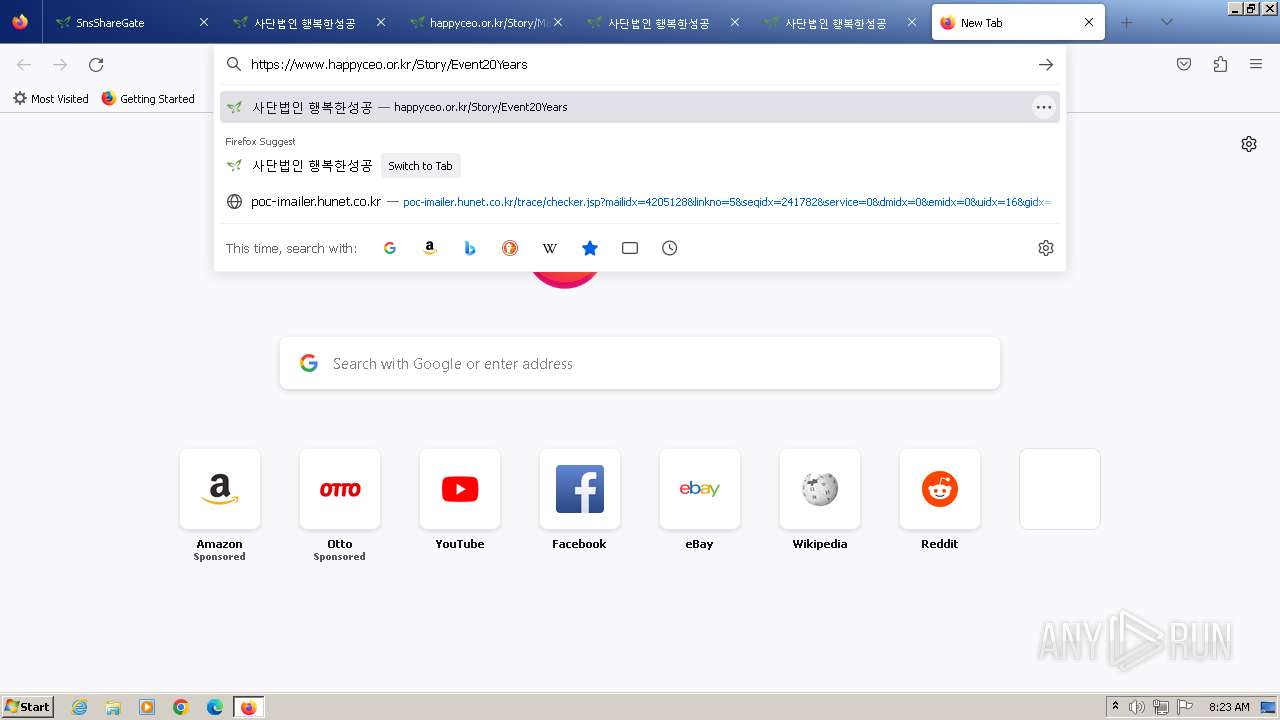Switch to the SnsShareGate tab
1280x720 pixels.
tap(132, 22)
